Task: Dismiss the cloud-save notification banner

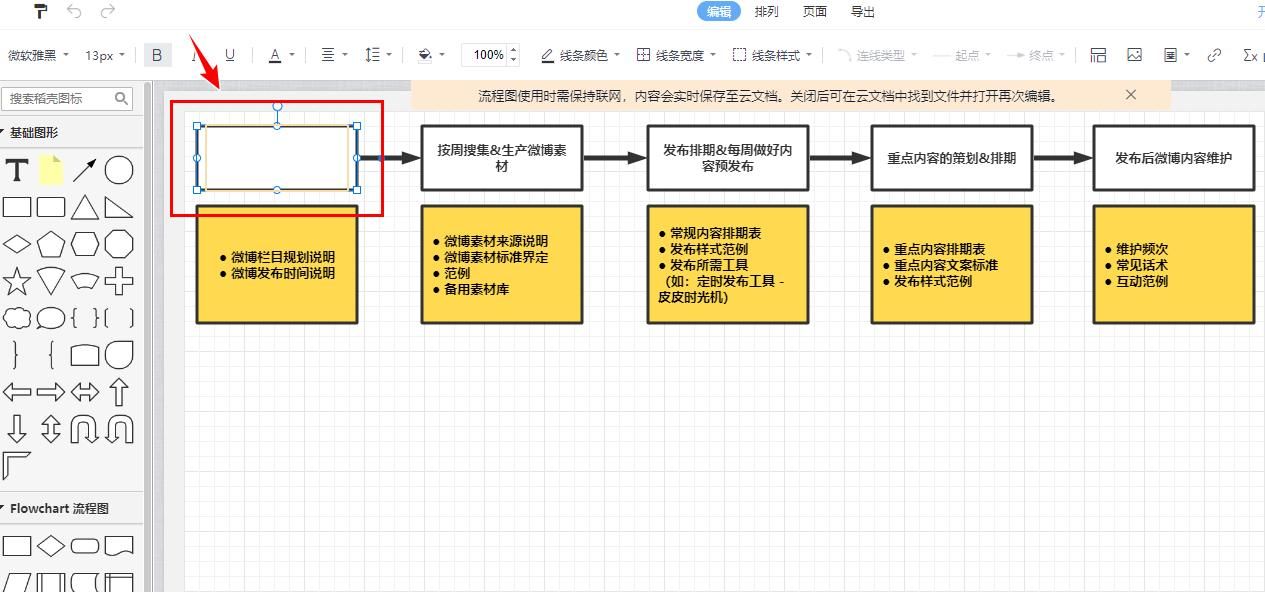Action: coord(1130,95)
